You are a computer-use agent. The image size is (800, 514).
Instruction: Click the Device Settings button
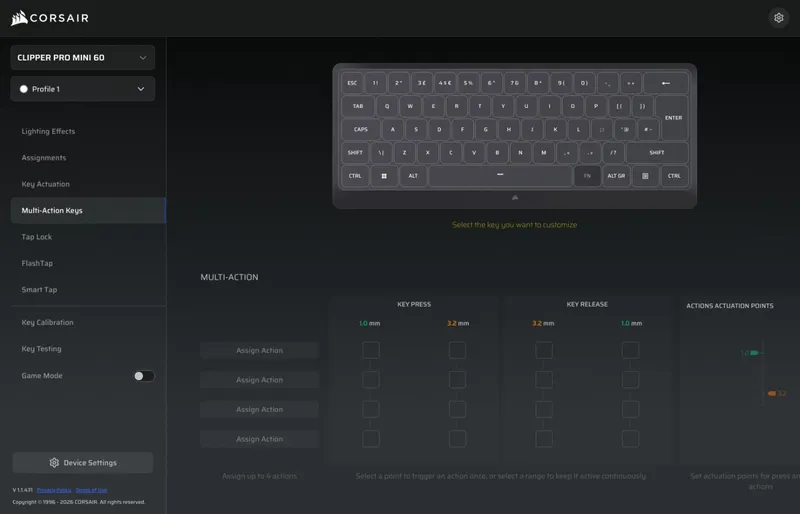coord(83,462)
